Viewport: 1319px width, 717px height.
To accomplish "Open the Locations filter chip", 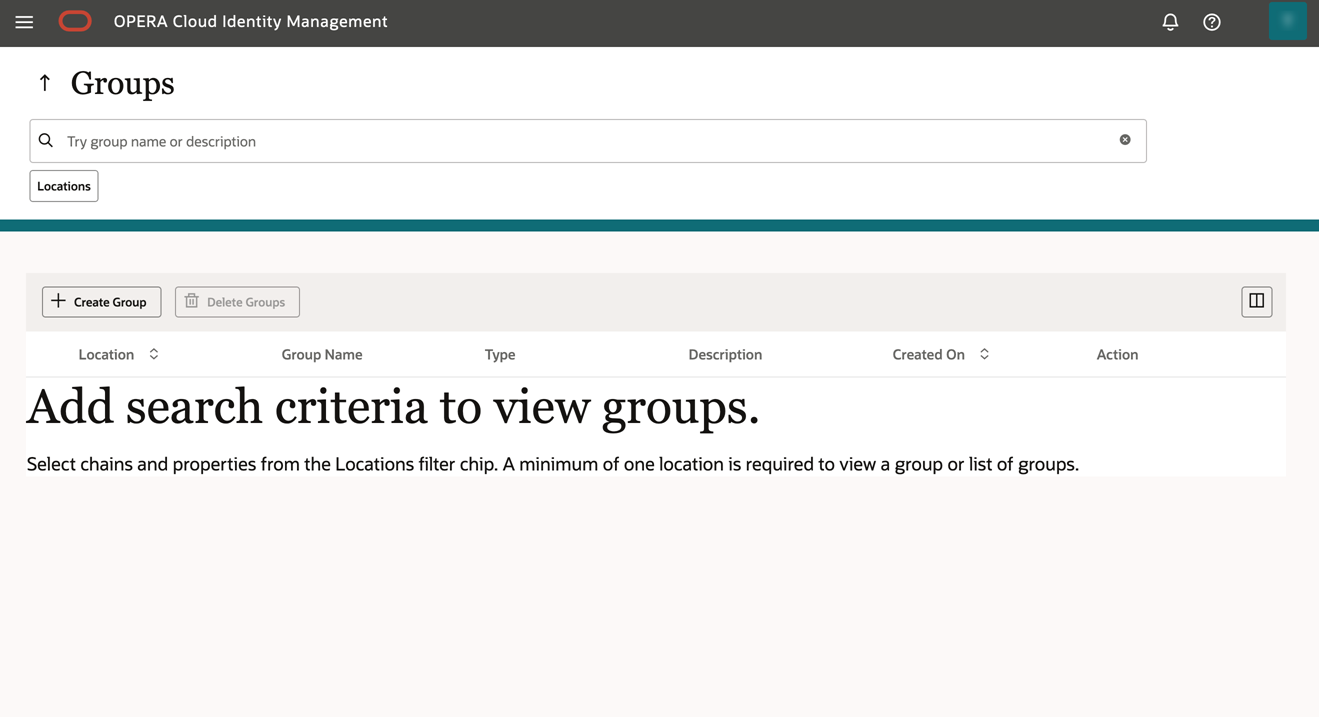I will (x=64, y=186).
